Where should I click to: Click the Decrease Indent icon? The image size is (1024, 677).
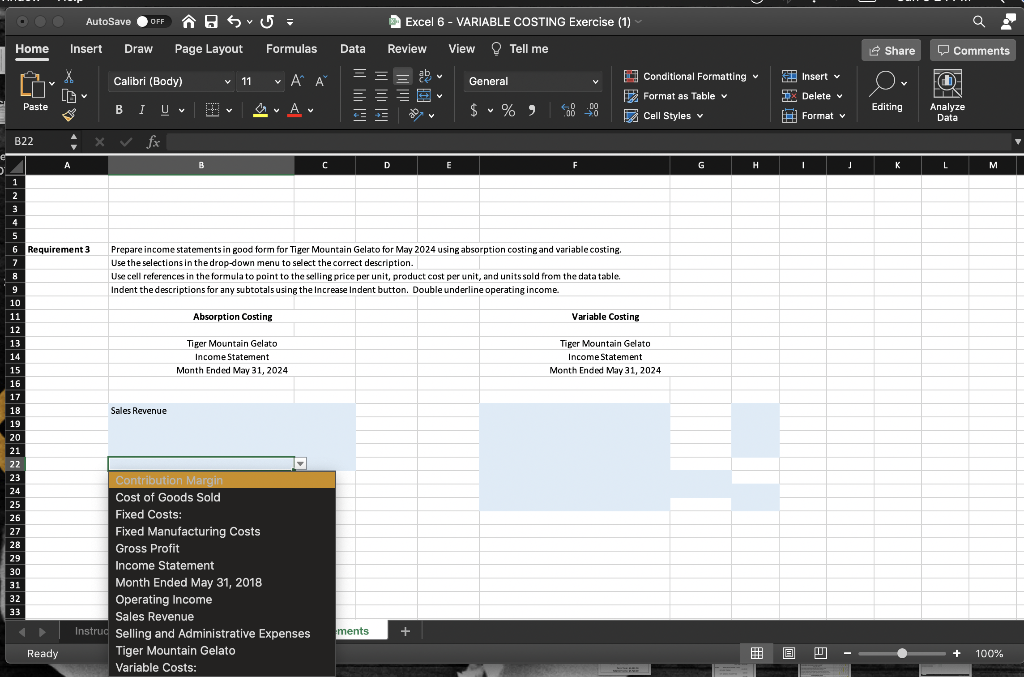click(x=360, y=116)
